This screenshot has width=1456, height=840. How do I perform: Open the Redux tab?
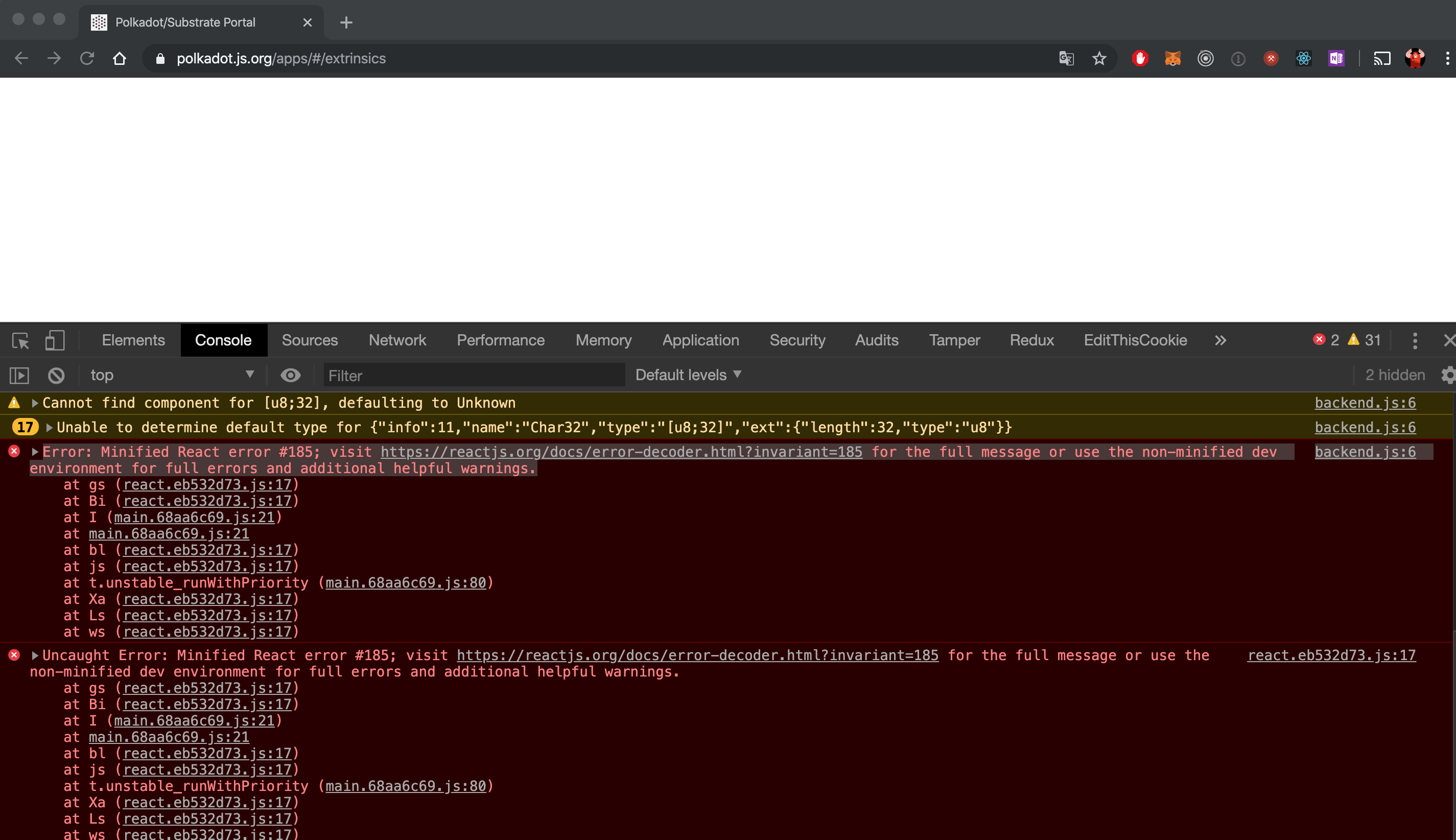(x=1031, y=340)
